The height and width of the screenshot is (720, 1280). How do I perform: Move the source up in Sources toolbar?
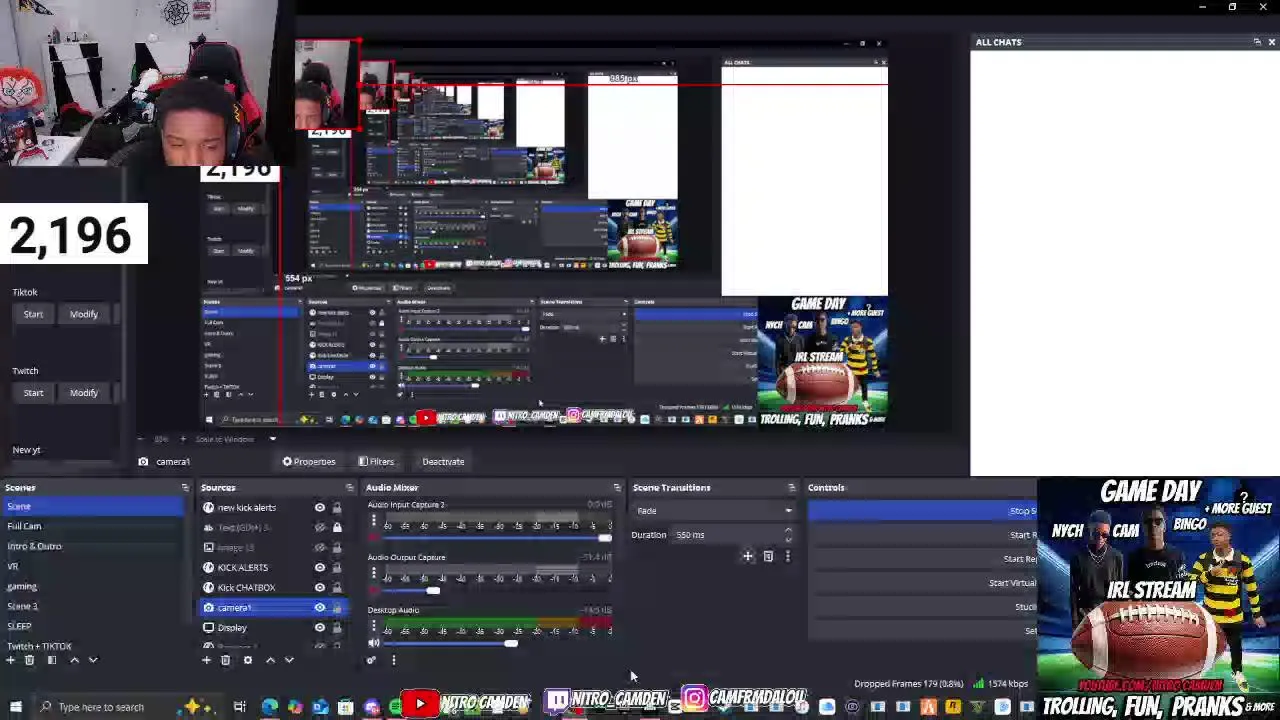[270, 660]
